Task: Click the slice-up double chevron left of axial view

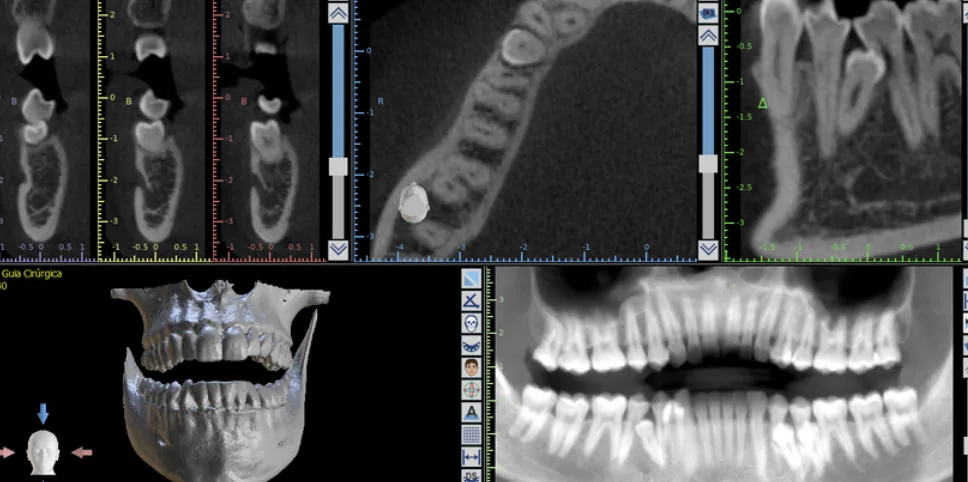Action: click(x=338, y=13)
